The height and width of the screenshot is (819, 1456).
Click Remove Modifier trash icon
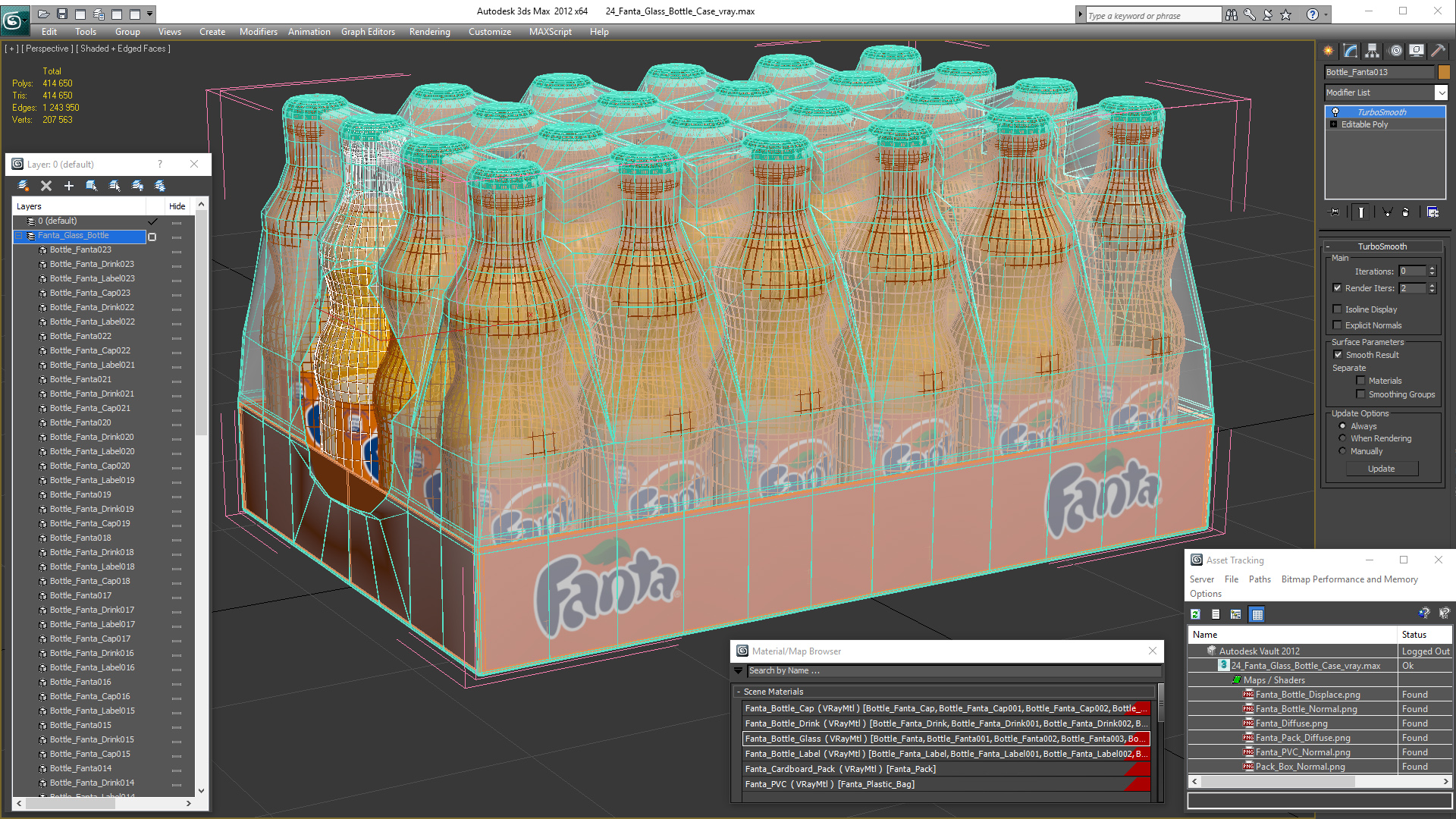tap(1405, 212)
